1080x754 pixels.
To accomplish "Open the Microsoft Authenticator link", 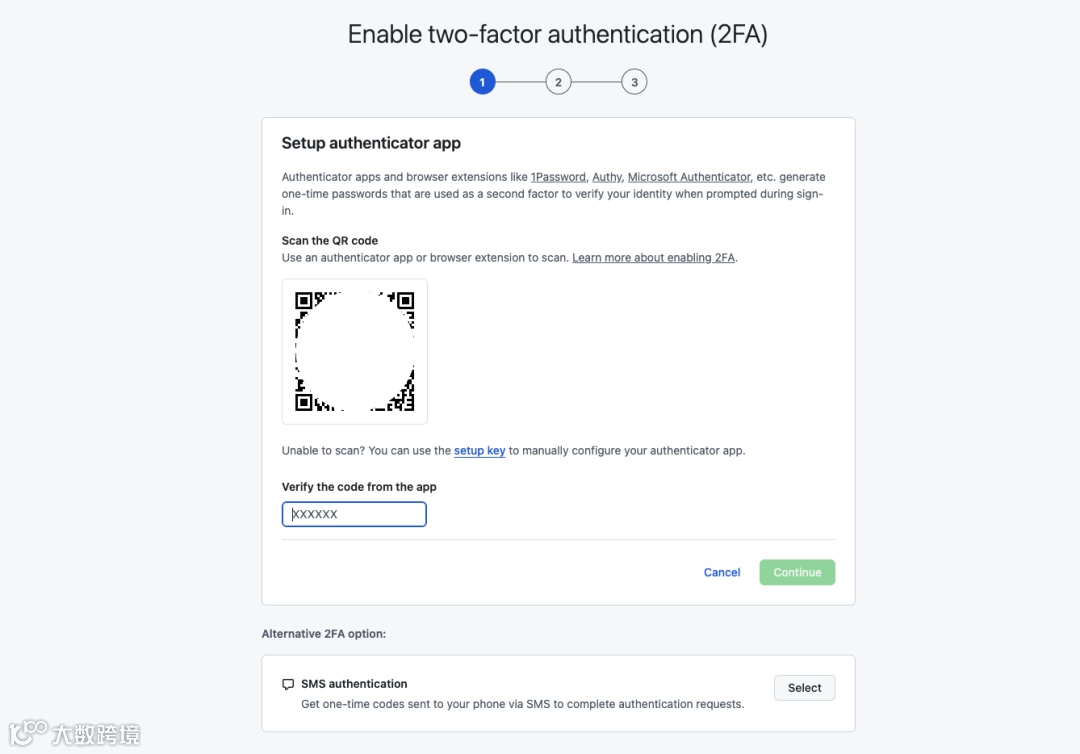I will [x=689, y=177].
